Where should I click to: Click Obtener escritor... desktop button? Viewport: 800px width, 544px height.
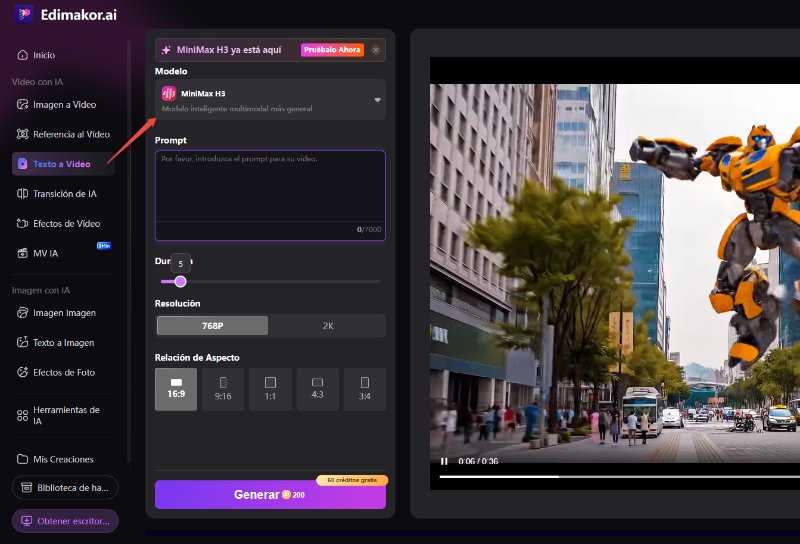coord(65,521)
